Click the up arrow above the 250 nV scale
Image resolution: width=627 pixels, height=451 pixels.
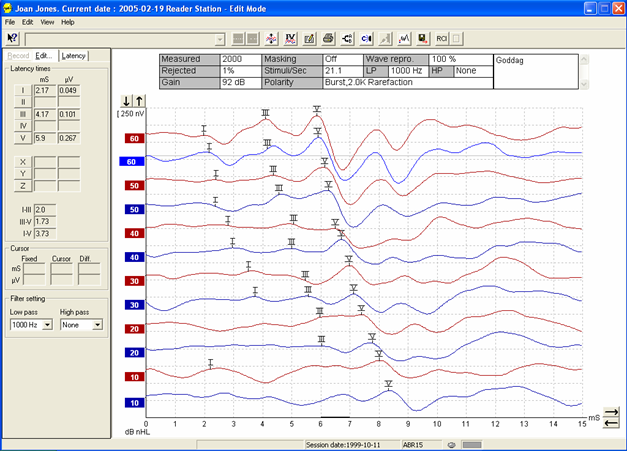tap(138, 101)
